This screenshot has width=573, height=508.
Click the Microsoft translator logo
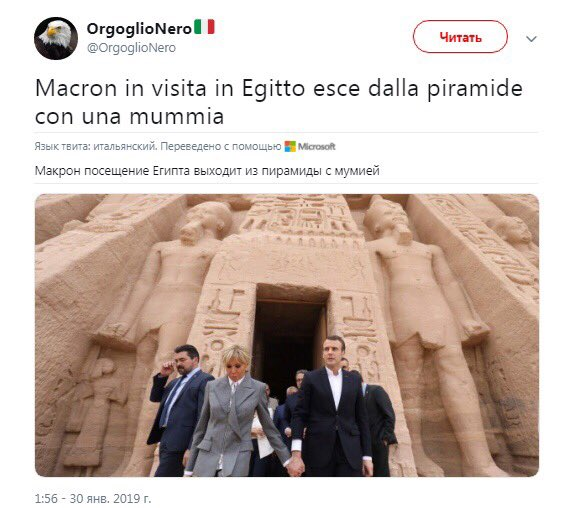(x=310, y=147)
